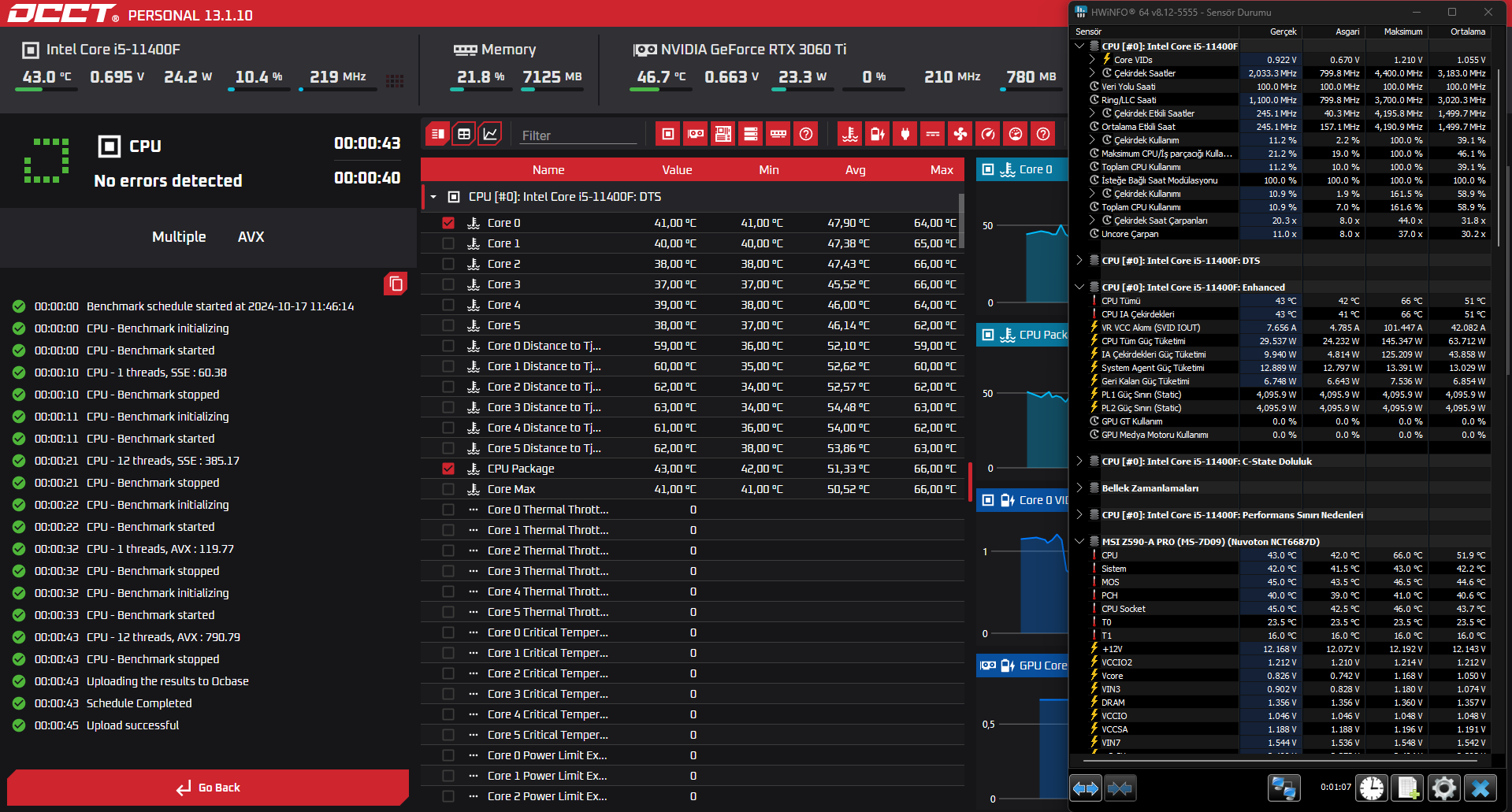Screen dimensions: 1512x812
Task: Collapse HWiNFO CPU [#0] Intel Core i5-11400F section
Action: pos(1079,46)
